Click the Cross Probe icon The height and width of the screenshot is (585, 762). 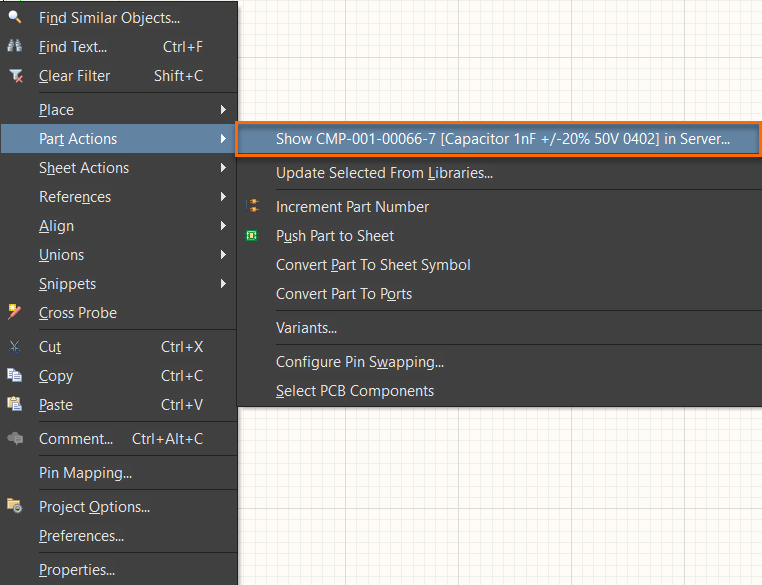15,312
